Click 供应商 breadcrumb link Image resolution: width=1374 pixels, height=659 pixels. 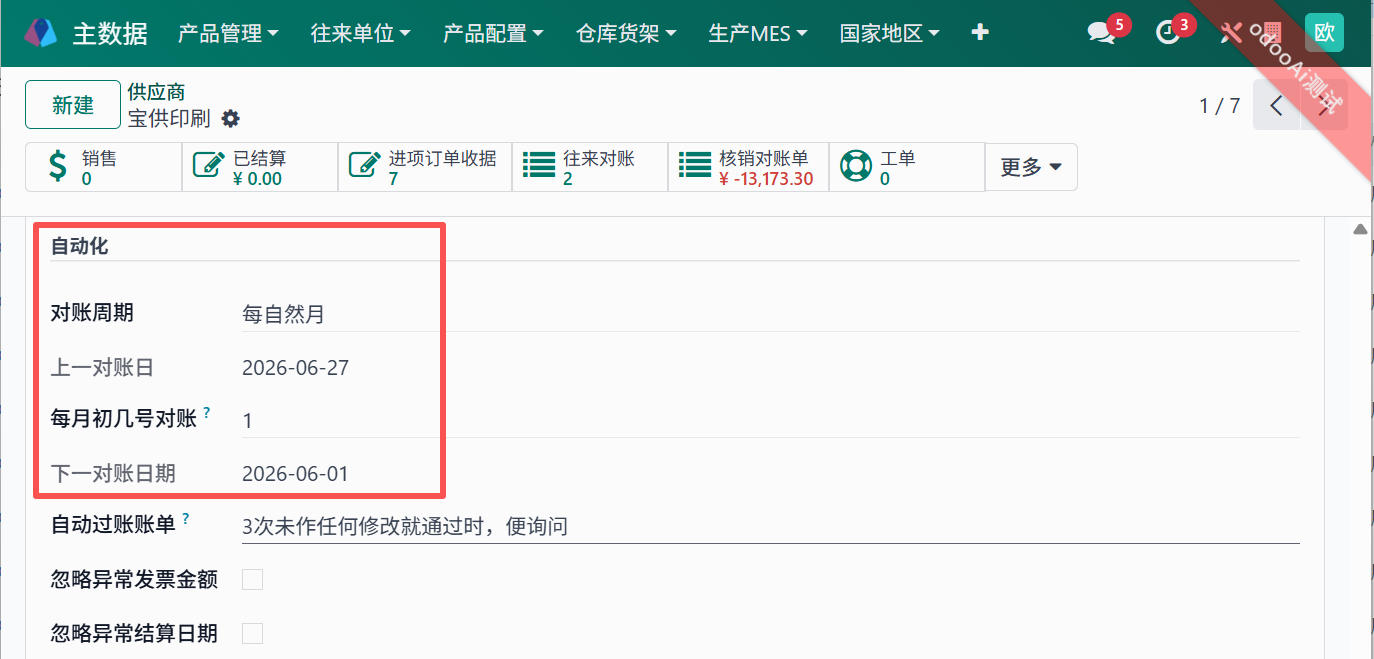pos(156,92)
